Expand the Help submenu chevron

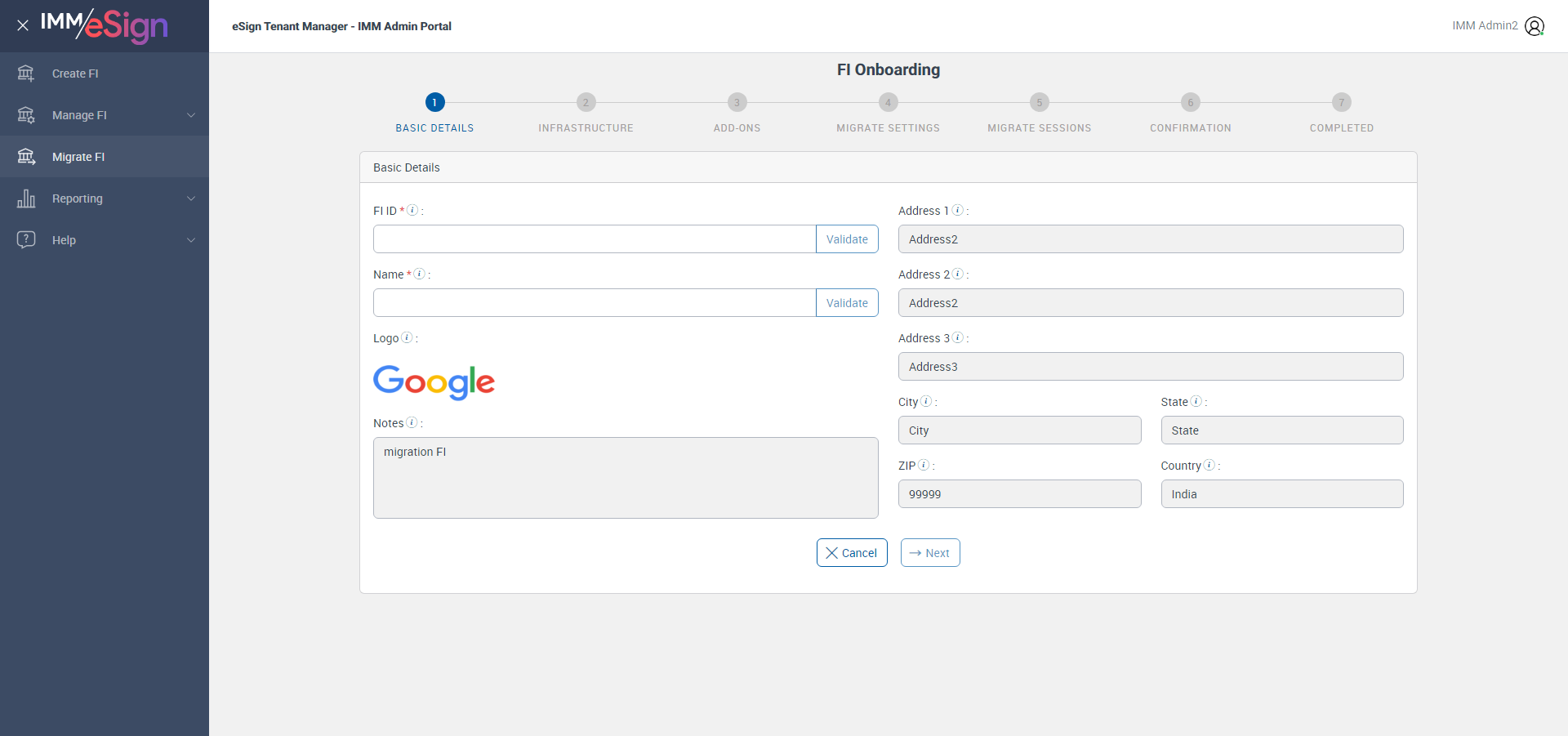pos(191,240)
